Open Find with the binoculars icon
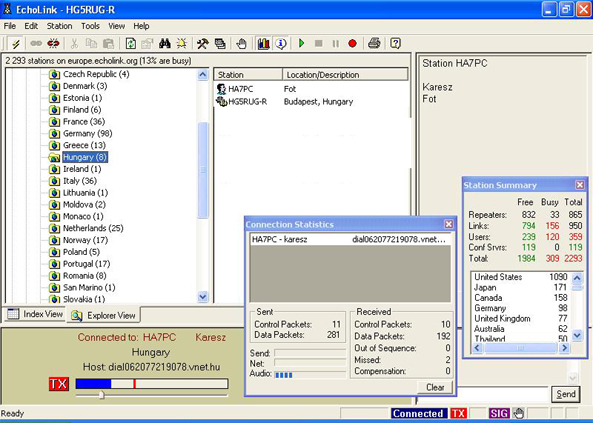Image resolution: width=593 pixels, height=423 pixels. pyautogui.click(x=165, y=44)
